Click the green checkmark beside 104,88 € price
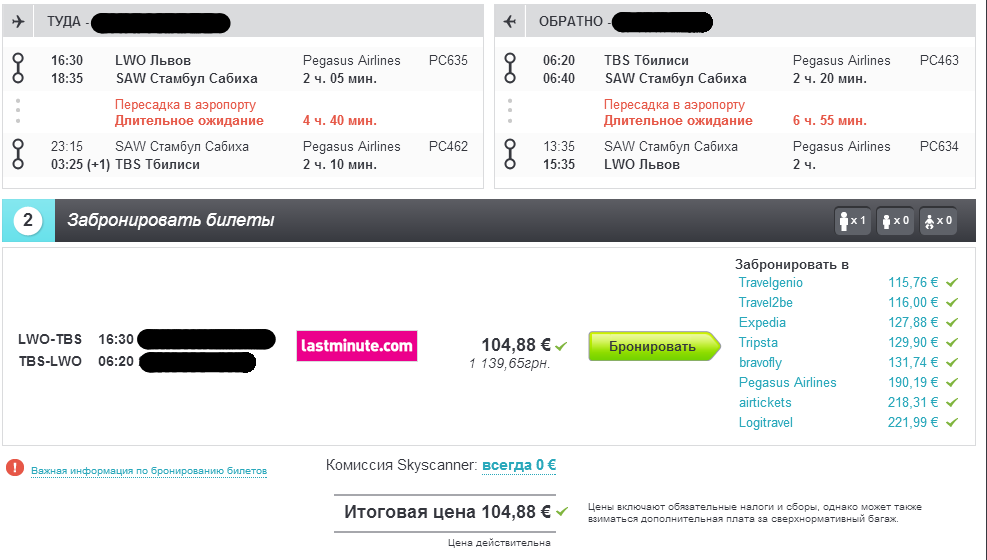This screenshot has width=987, height=560. point(562,346)
